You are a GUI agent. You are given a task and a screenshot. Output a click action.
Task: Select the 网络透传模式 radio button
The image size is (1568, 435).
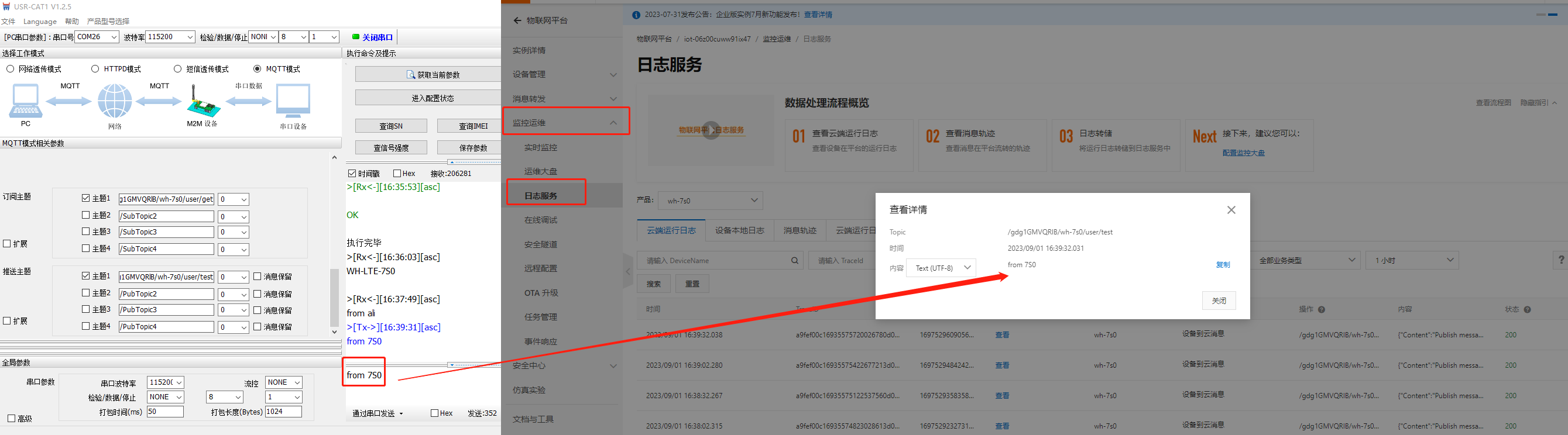(x=11, y=69)
